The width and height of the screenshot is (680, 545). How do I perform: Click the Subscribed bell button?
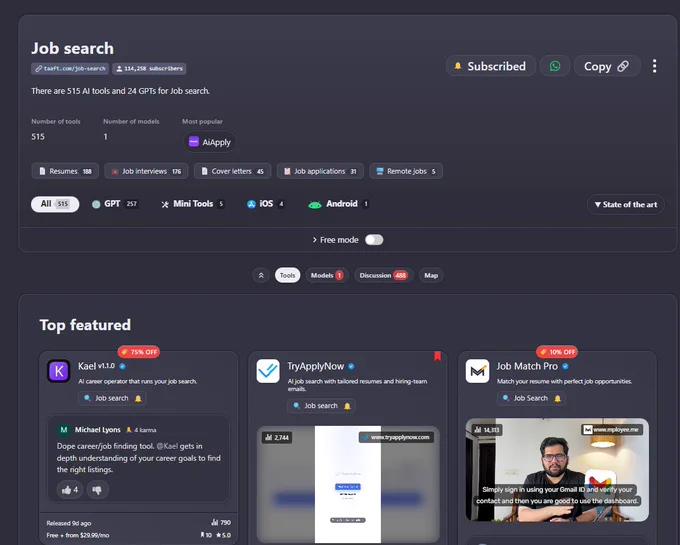pyautogui.click(x=490, y=66)
